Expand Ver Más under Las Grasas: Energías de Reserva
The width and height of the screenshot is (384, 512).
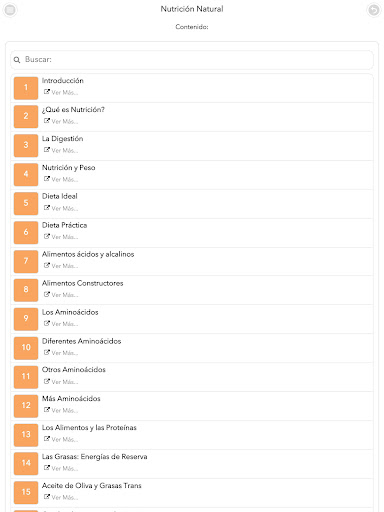(x=65, y=468)
